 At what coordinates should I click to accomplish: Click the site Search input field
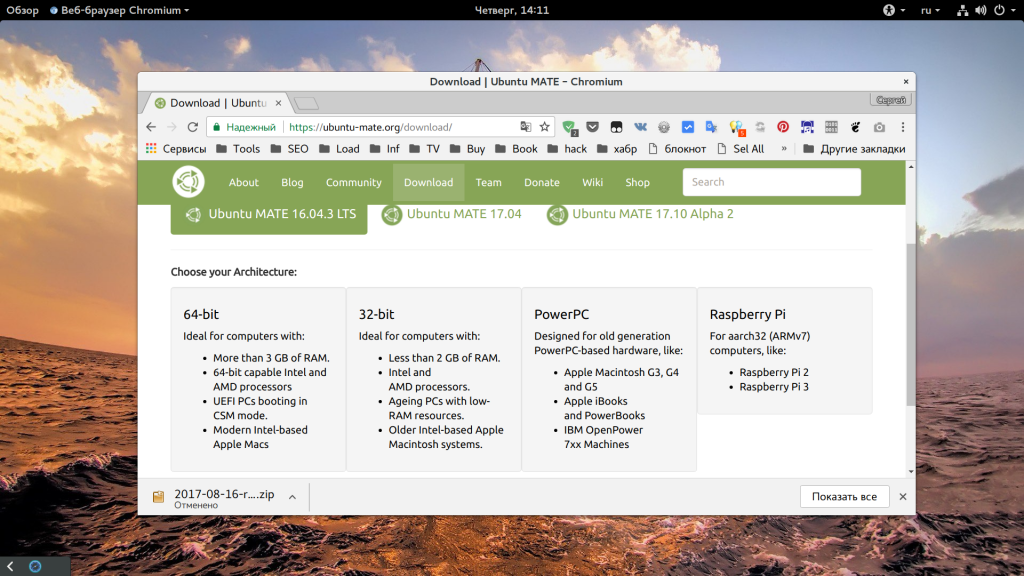point(771,182)
